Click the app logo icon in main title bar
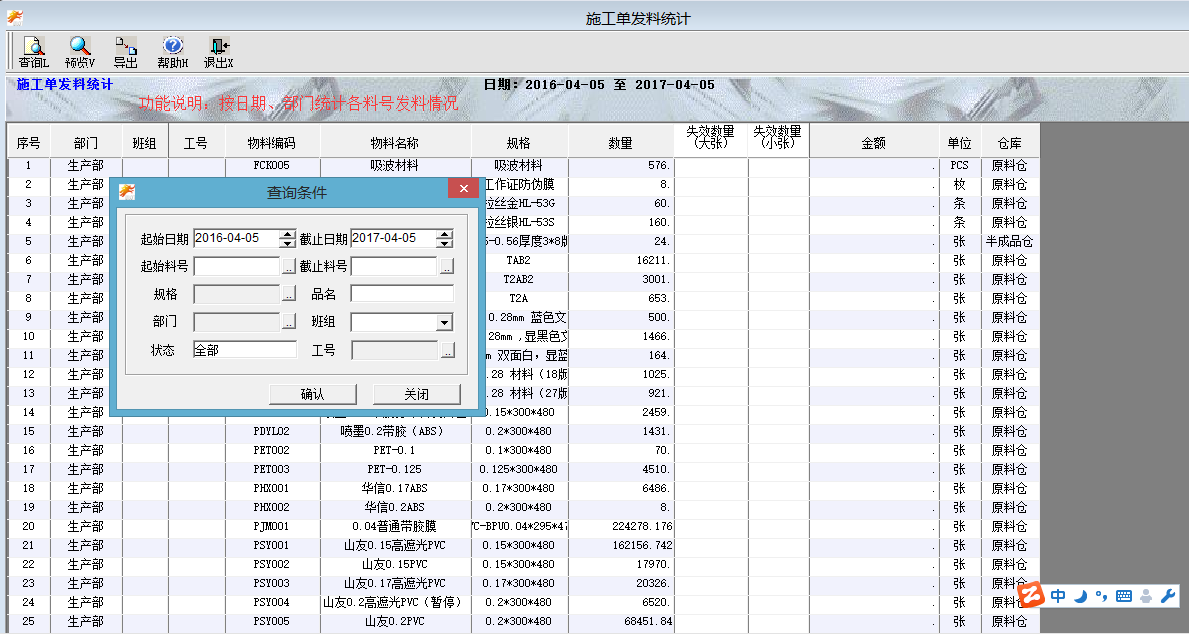The height and width of the screenshot is (635, 1189). pyautogui.click(x=14, y=17)
